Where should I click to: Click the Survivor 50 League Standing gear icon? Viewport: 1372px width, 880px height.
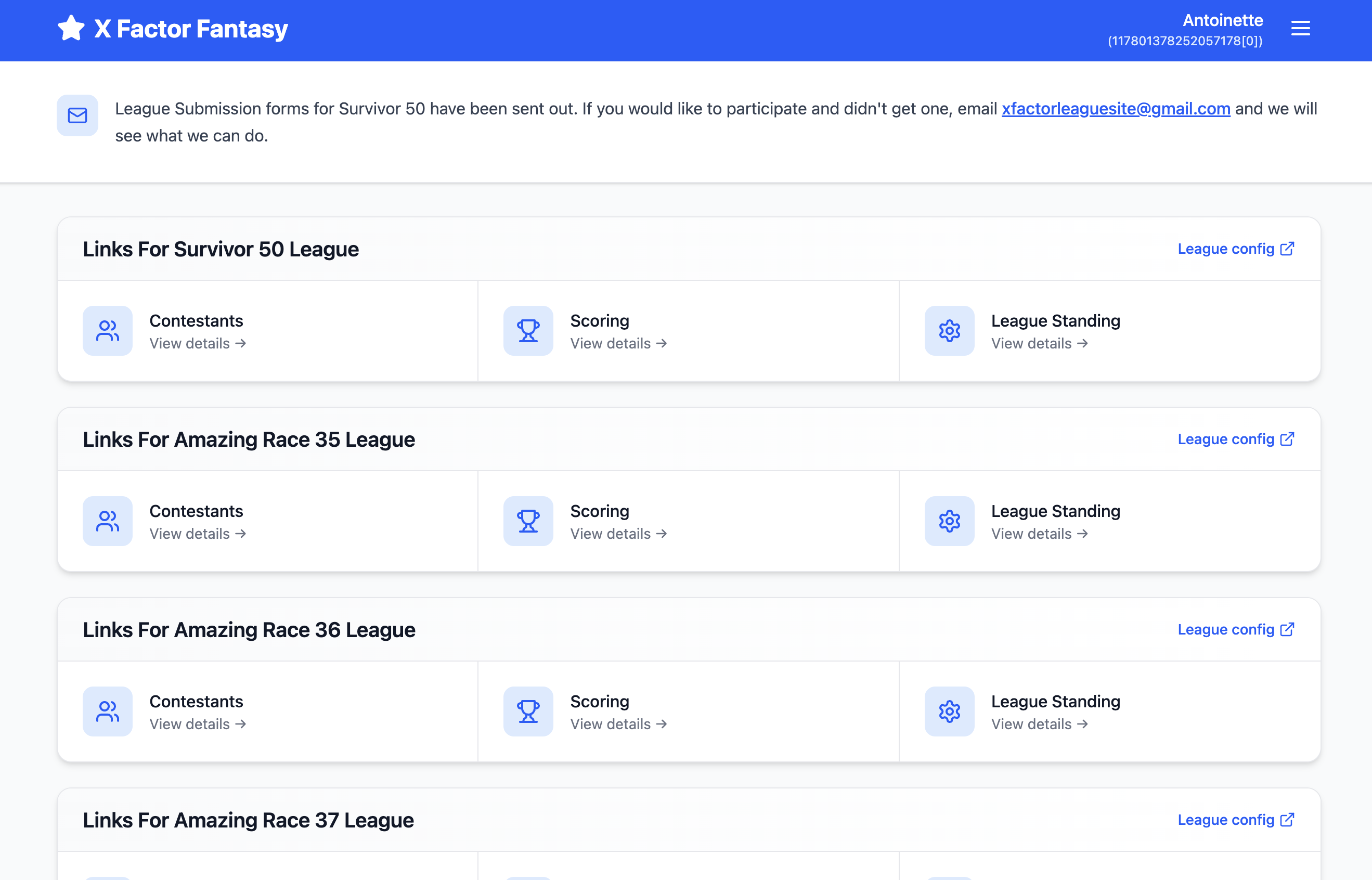tap(949, 331)
